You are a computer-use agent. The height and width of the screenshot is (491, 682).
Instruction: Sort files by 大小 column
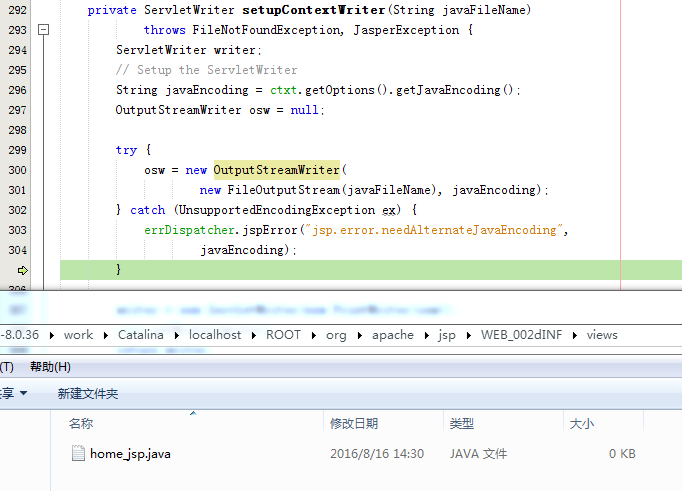[x=582, y=424]
